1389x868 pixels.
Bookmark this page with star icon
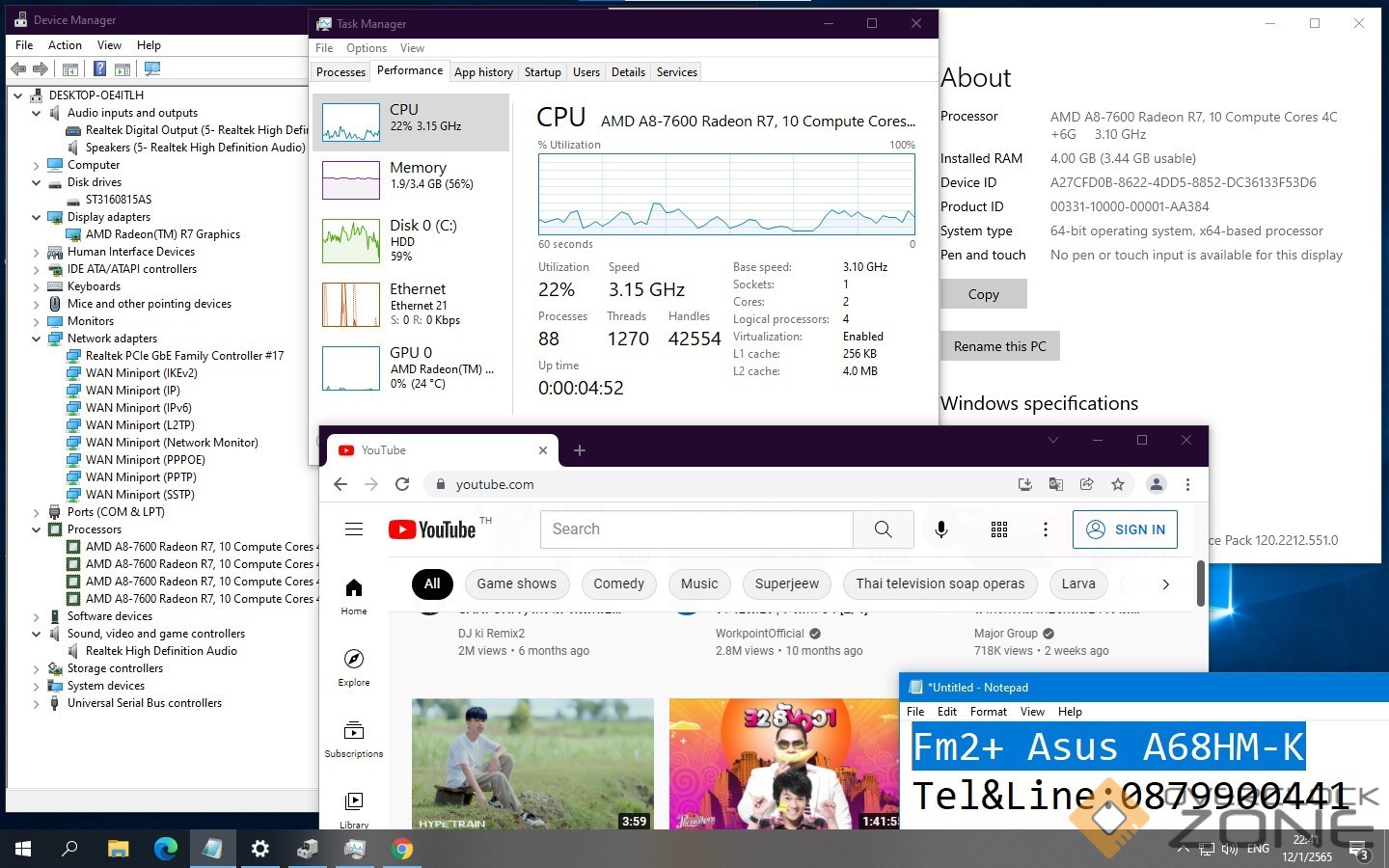tap(1118, 484)
